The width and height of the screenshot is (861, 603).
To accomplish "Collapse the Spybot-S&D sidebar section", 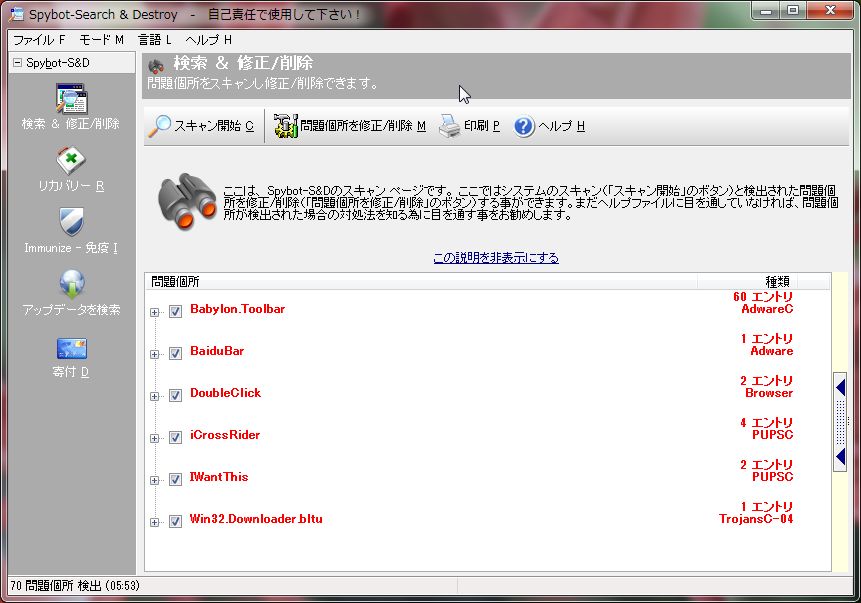I will click(x=17, y=63).
